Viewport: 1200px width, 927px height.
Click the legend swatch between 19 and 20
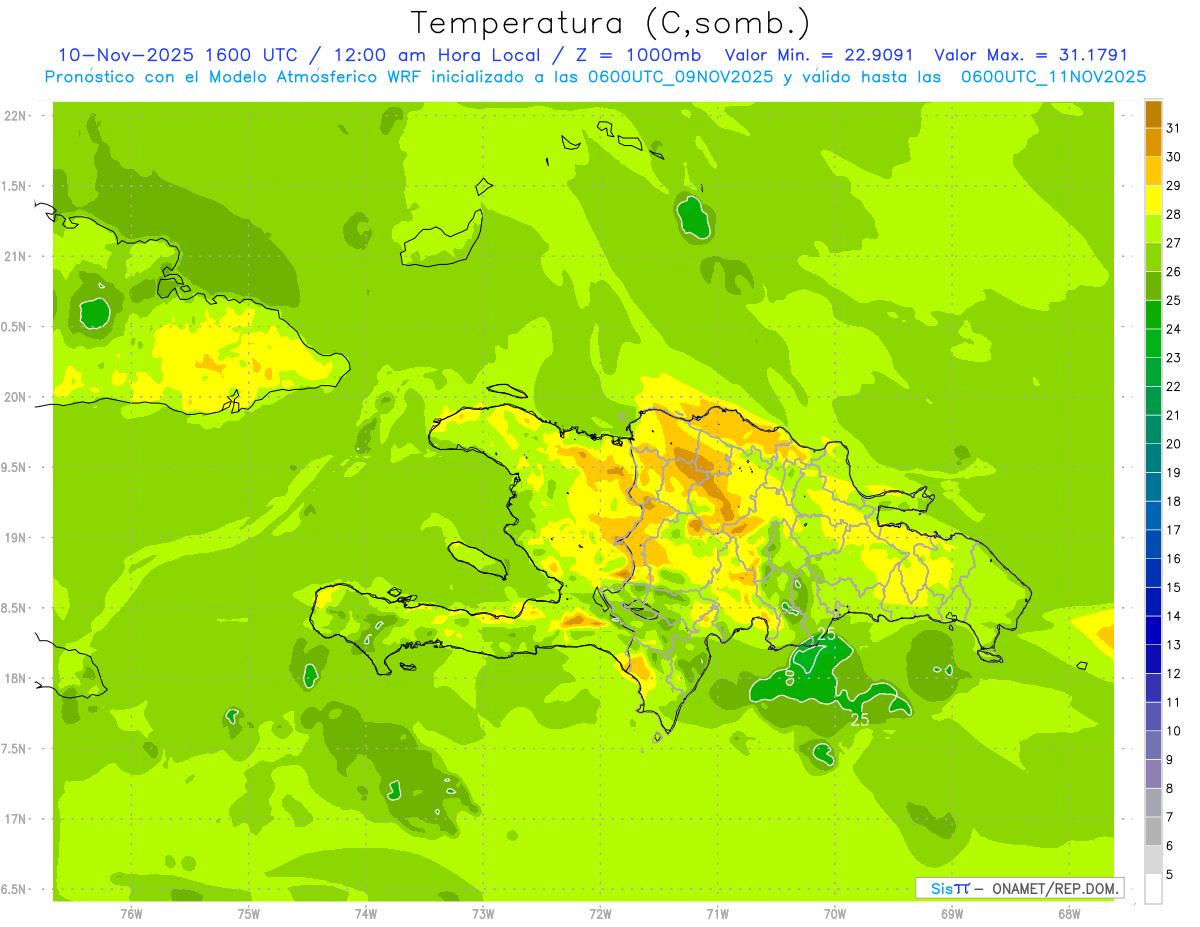pos(1153,458)
